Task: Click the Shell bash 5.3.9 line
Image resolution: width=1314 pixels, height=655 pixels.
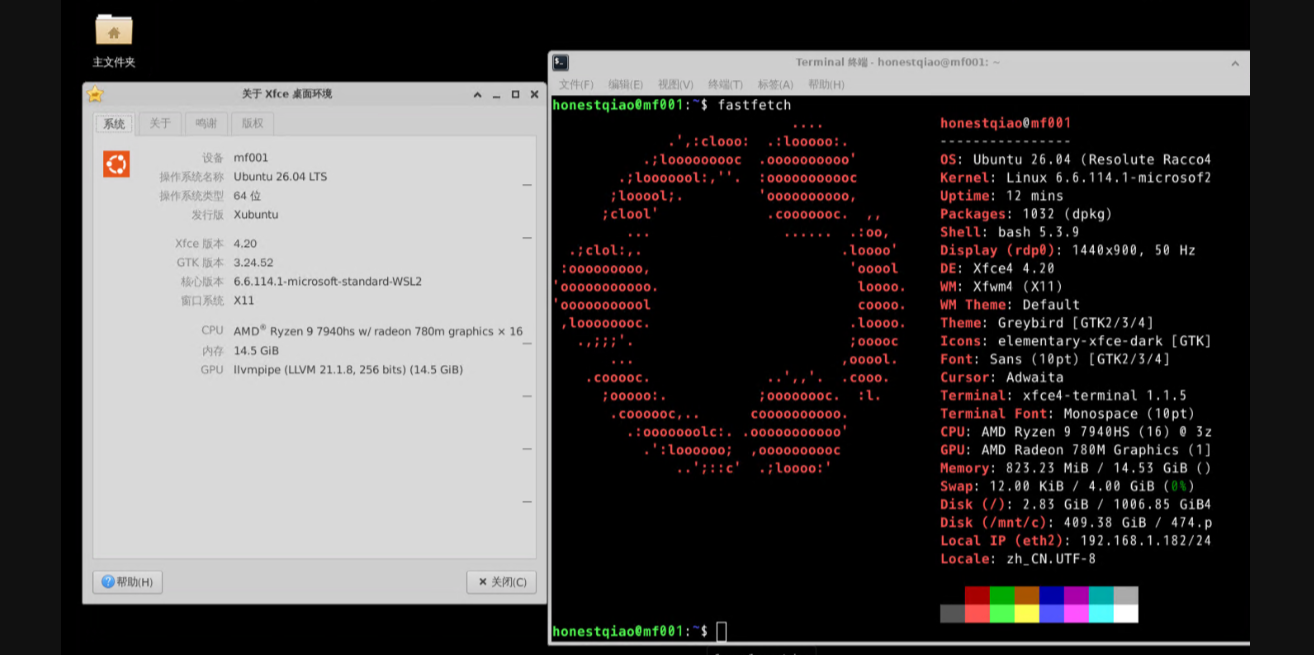Action: click(x=1010, y=232)
